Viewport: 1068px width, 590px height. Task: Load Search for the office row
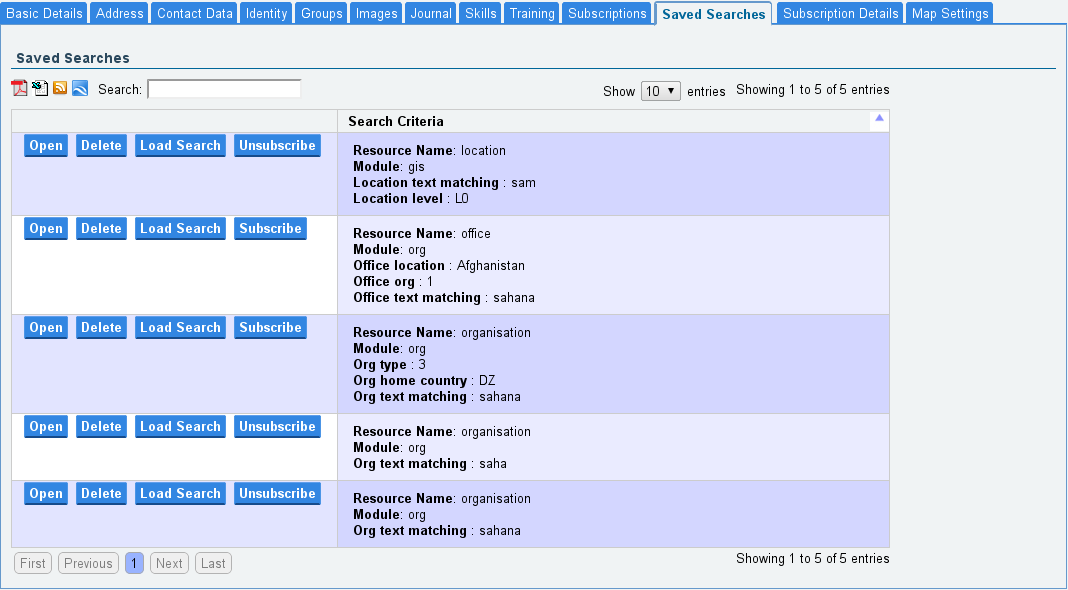[180, 229]
